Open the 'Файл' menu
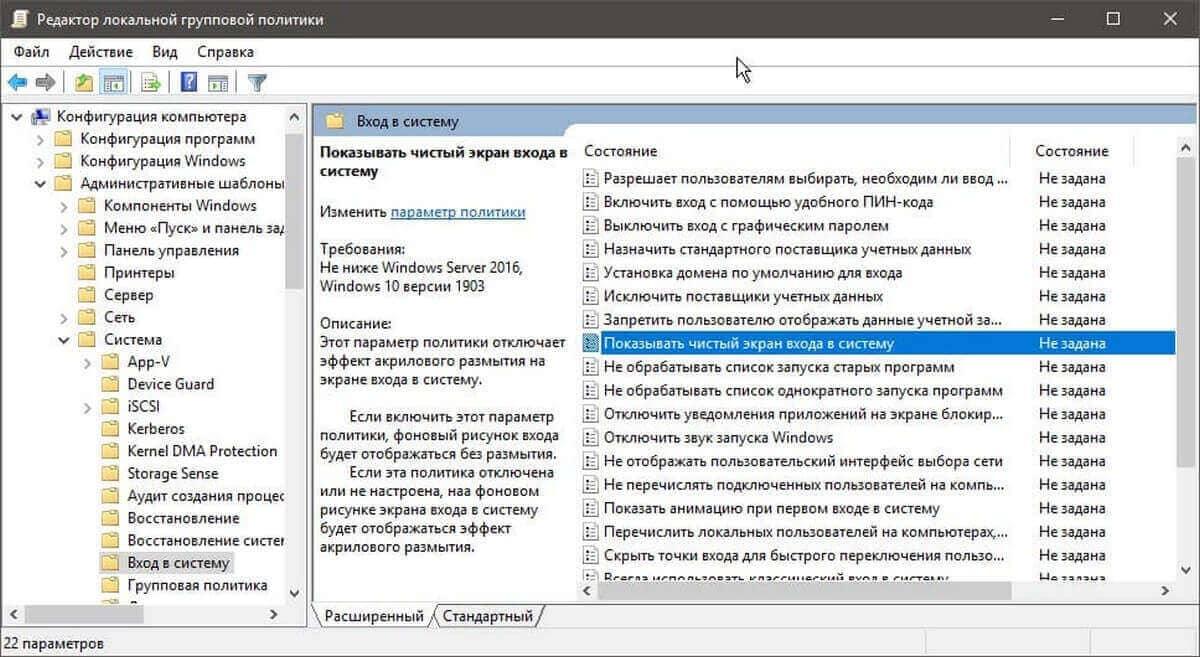1200x657 pixels. pyautogui.click(x=31, y=51)
